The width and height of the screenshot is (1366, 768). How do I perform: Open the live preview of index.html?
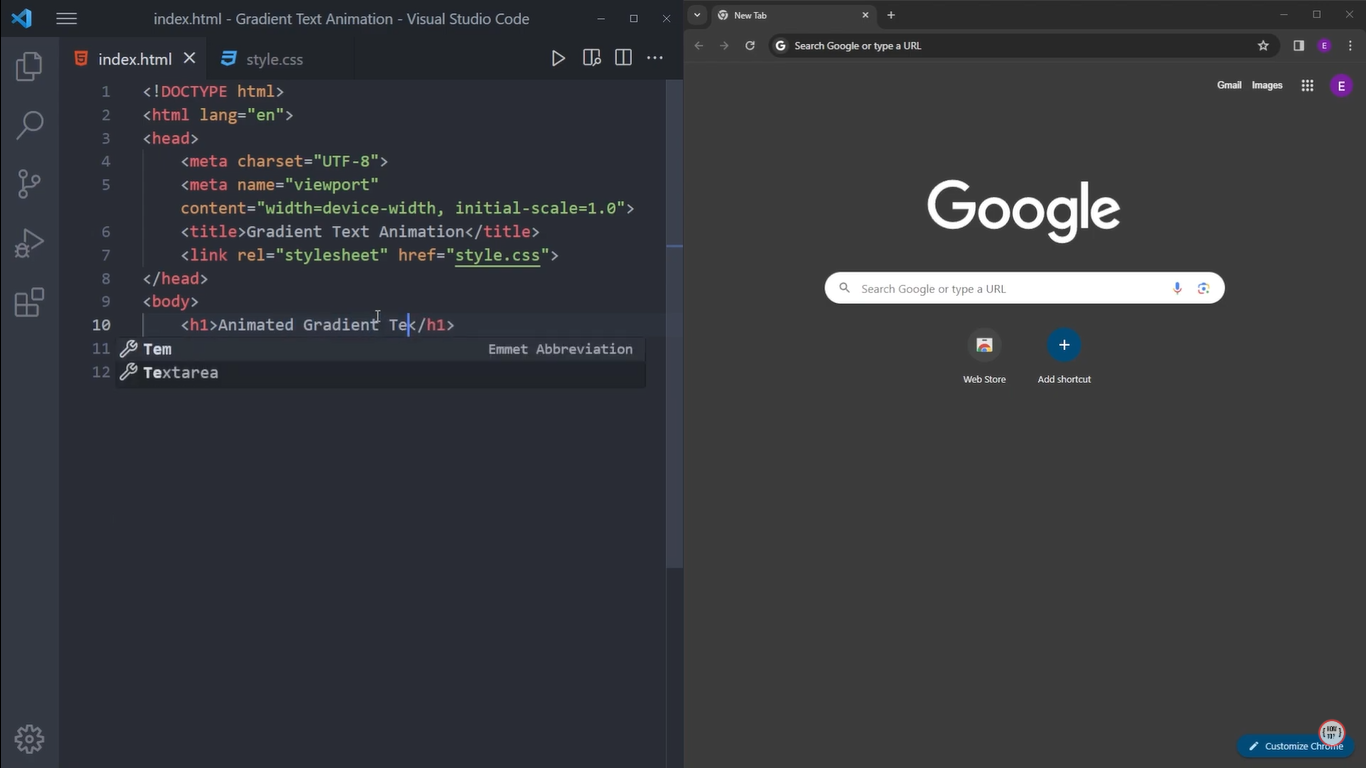591,58
